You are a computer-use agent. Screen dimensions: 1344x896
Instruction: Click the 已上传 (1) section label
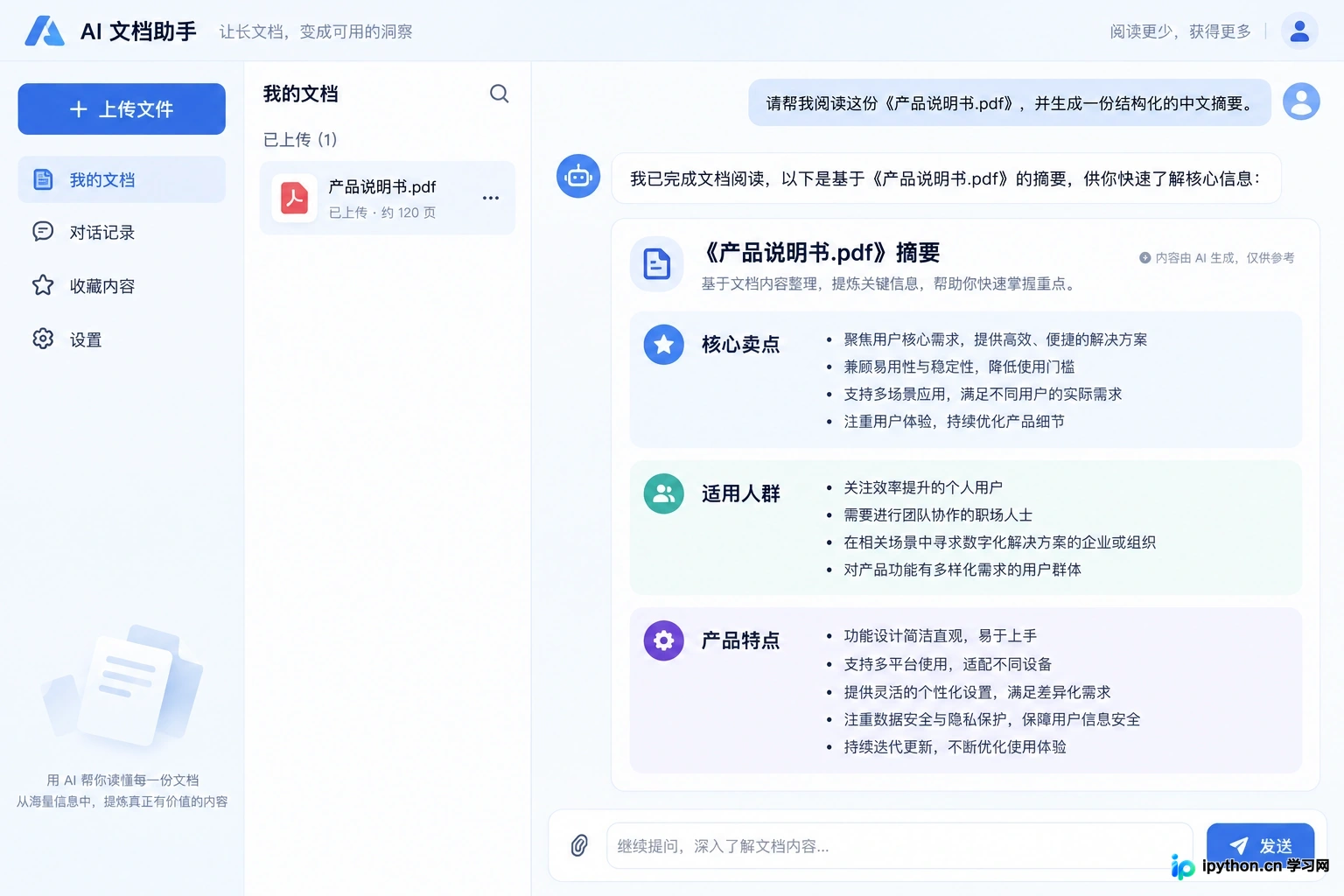click(x=300, y=139)
